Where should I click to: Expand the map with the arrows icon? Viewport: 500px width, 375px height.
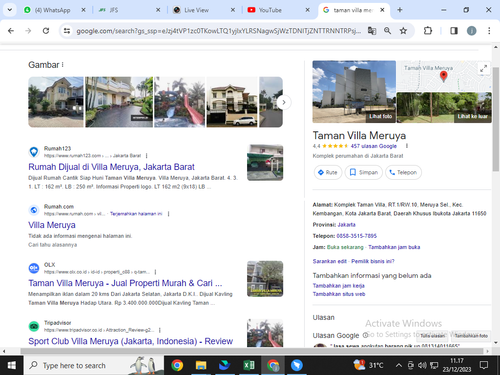483,69
